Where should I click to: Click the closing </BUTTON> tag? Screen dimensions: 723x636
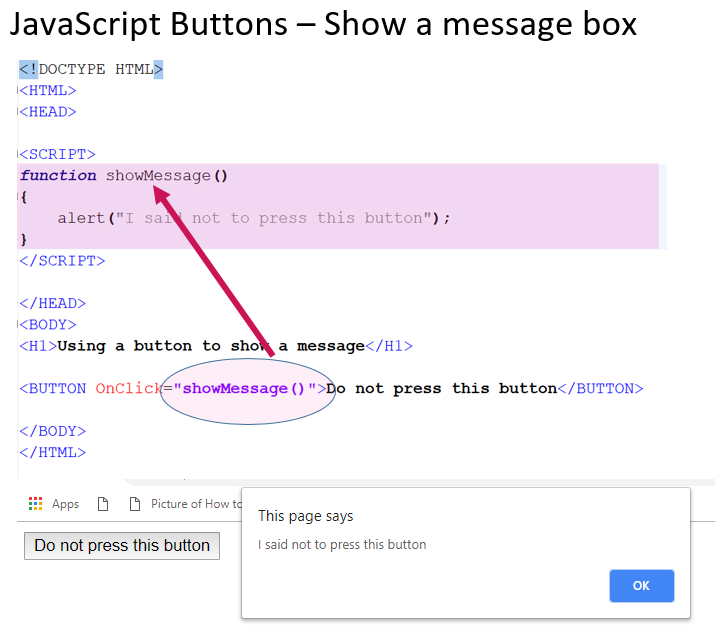click(x=600, y=389)
